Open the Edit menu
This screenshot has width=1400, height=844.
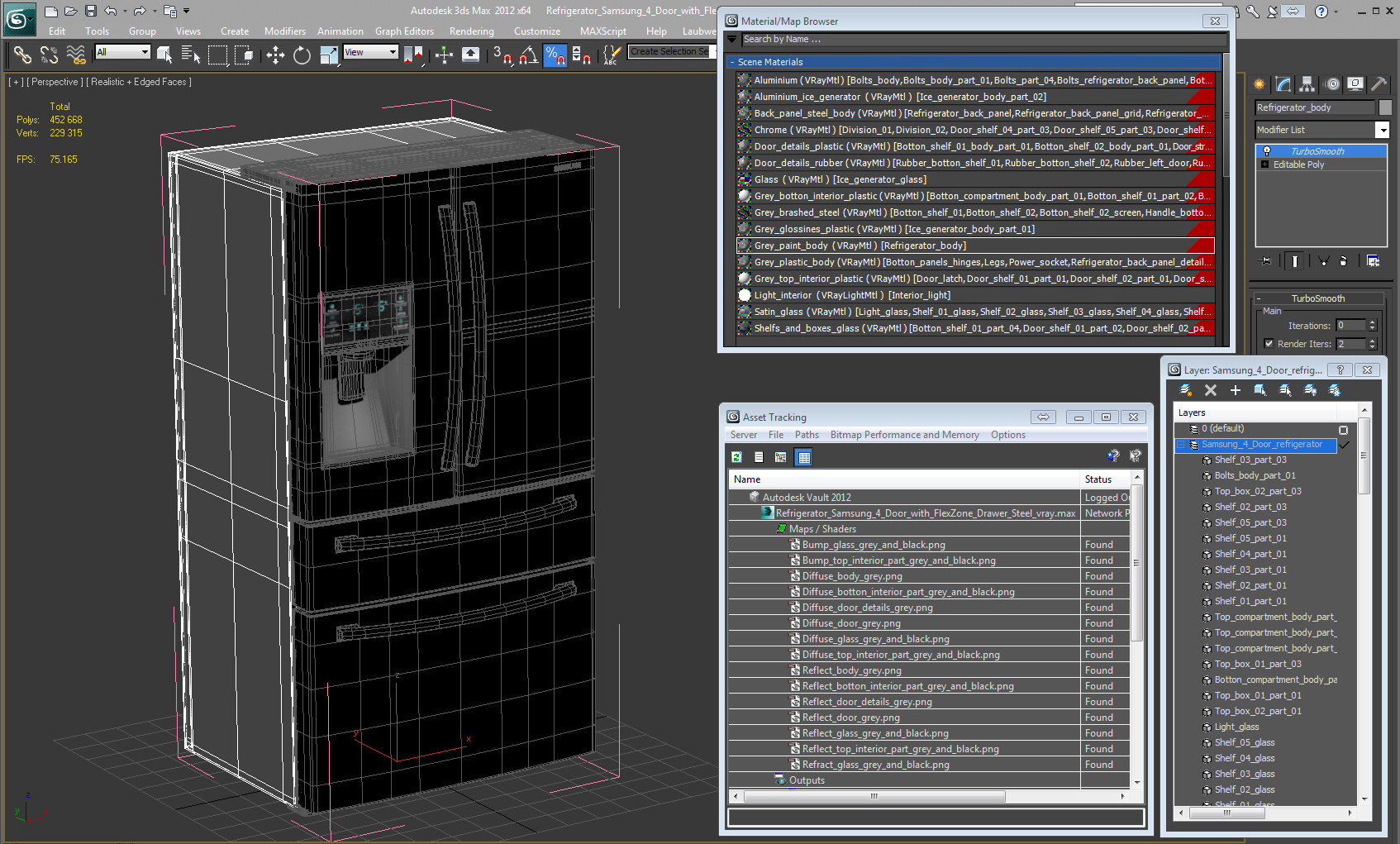coord(57,31)
